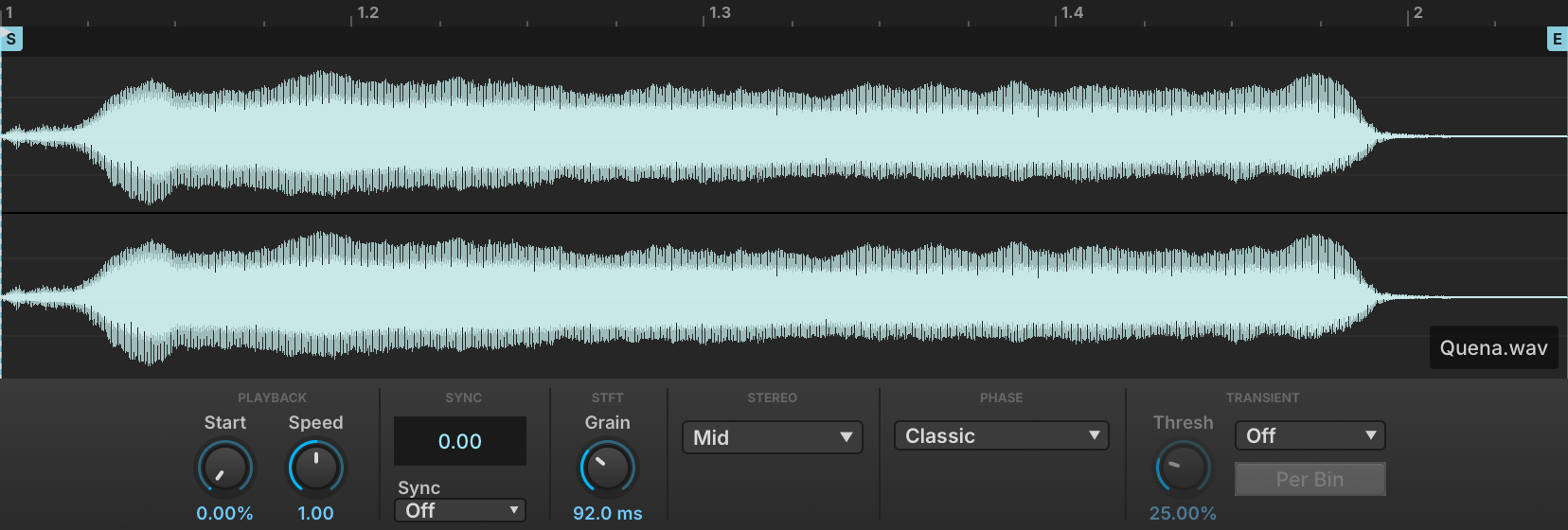The height and width of the screenshot is (530, 1568).
Task: Open the Transient Off dropdown
Action: (x=1310, y=435)
